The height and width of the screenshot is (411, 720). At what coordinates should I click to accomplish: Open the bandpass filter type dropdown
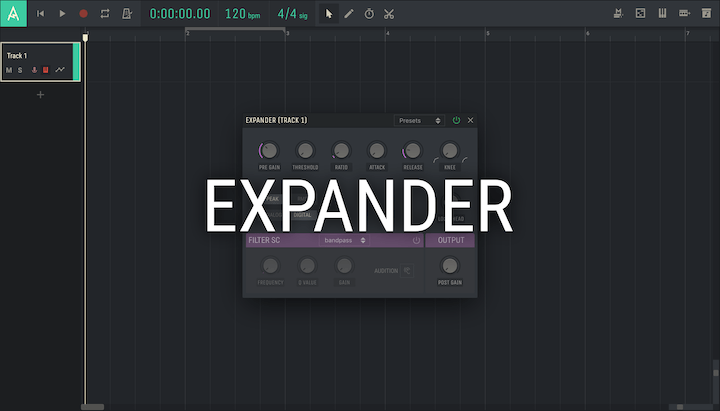[344, 240]
